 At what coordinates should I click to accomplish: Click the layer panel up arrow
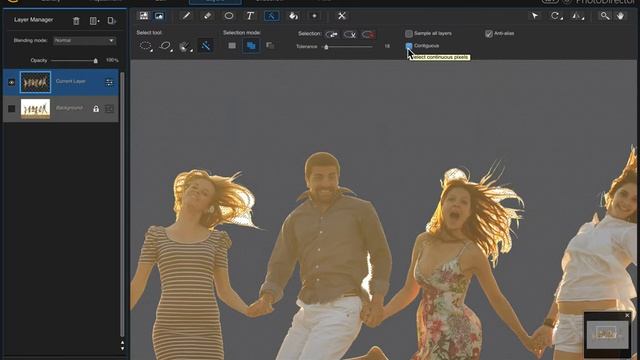coord(122,343)
